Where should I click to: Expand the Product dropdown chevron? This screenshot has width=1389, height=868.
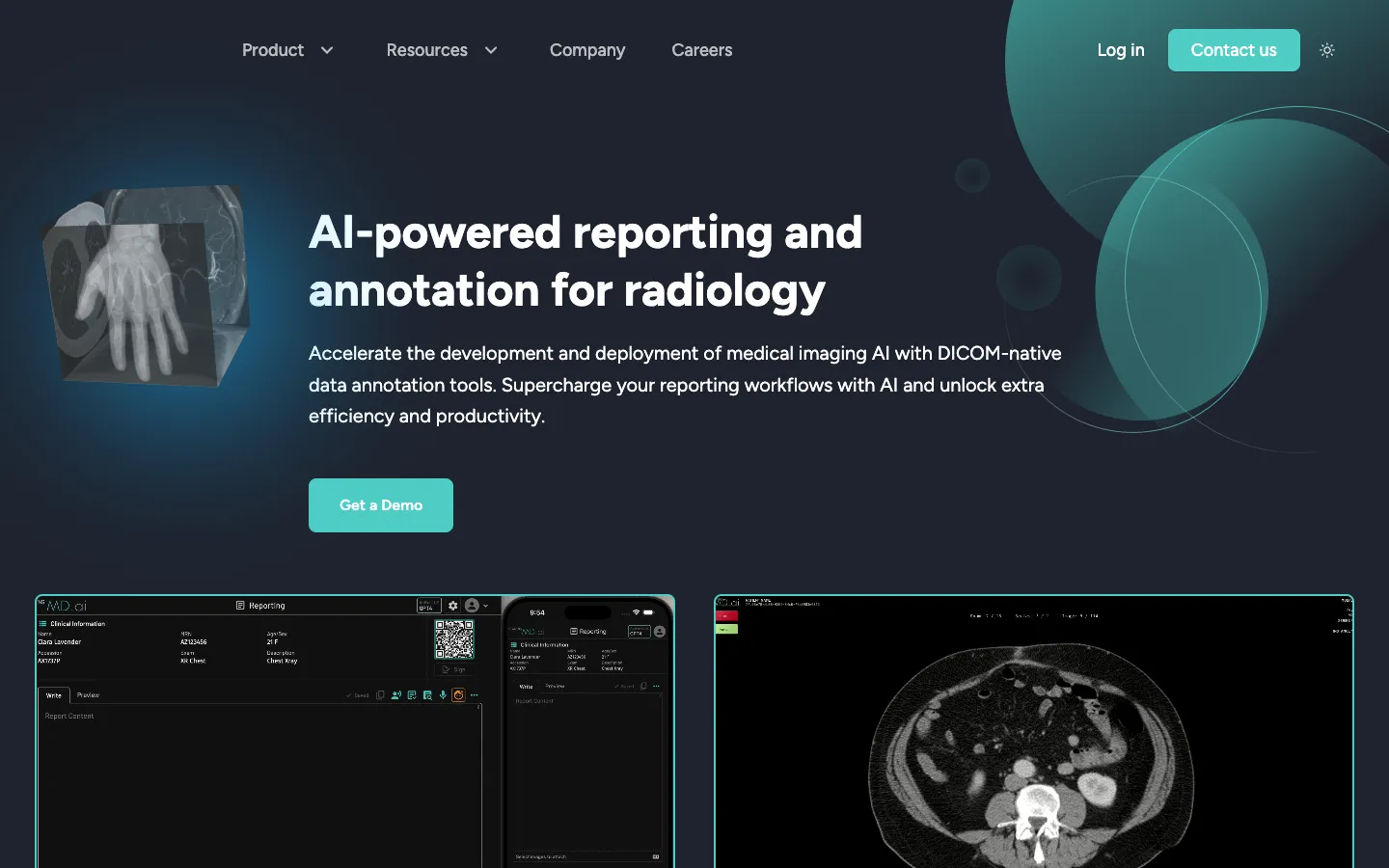click(327, 50)
